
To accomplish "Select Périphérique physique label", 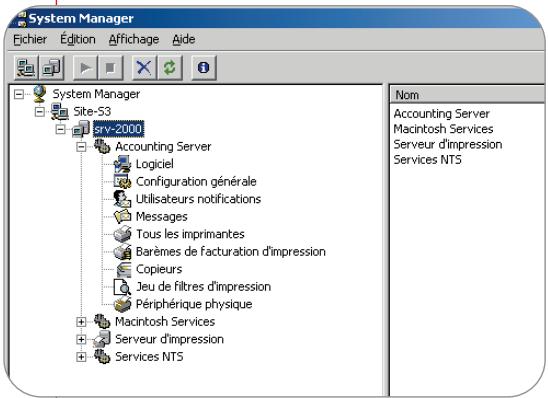I will point(194,304).
